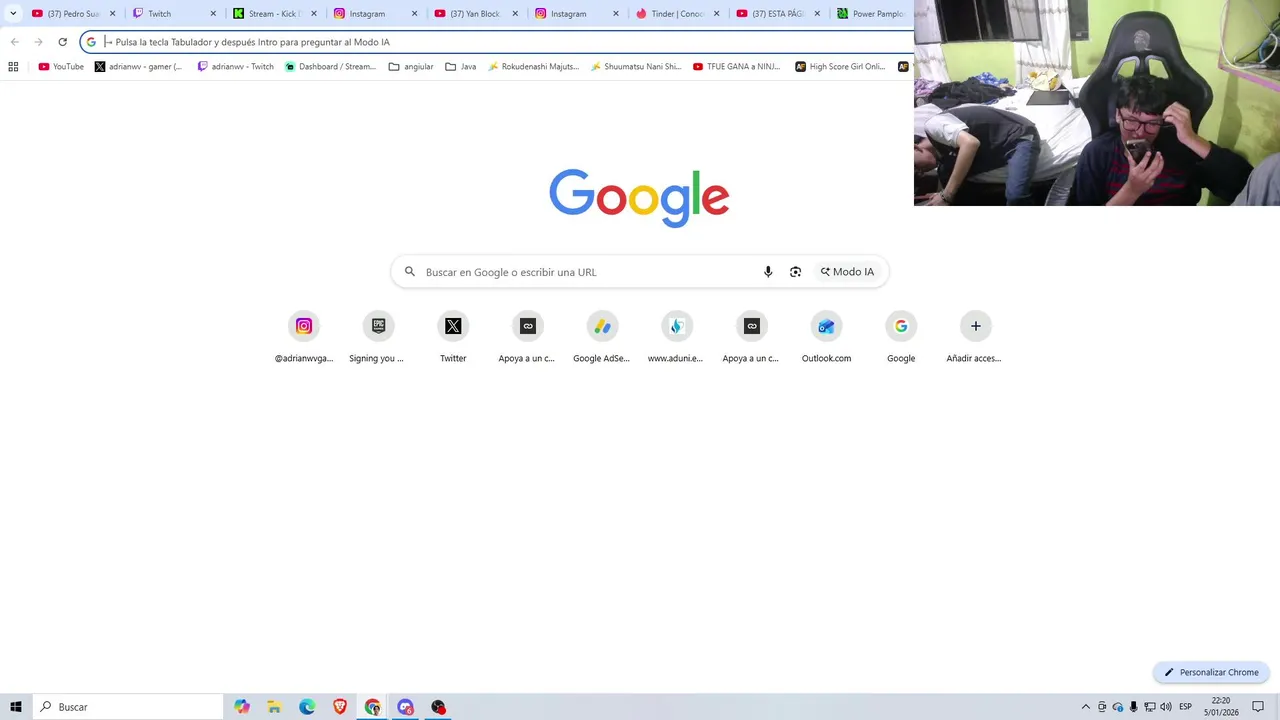This screenshot has width=1280, height=720.
Task: Reload the current page
Action: (62, 42)
